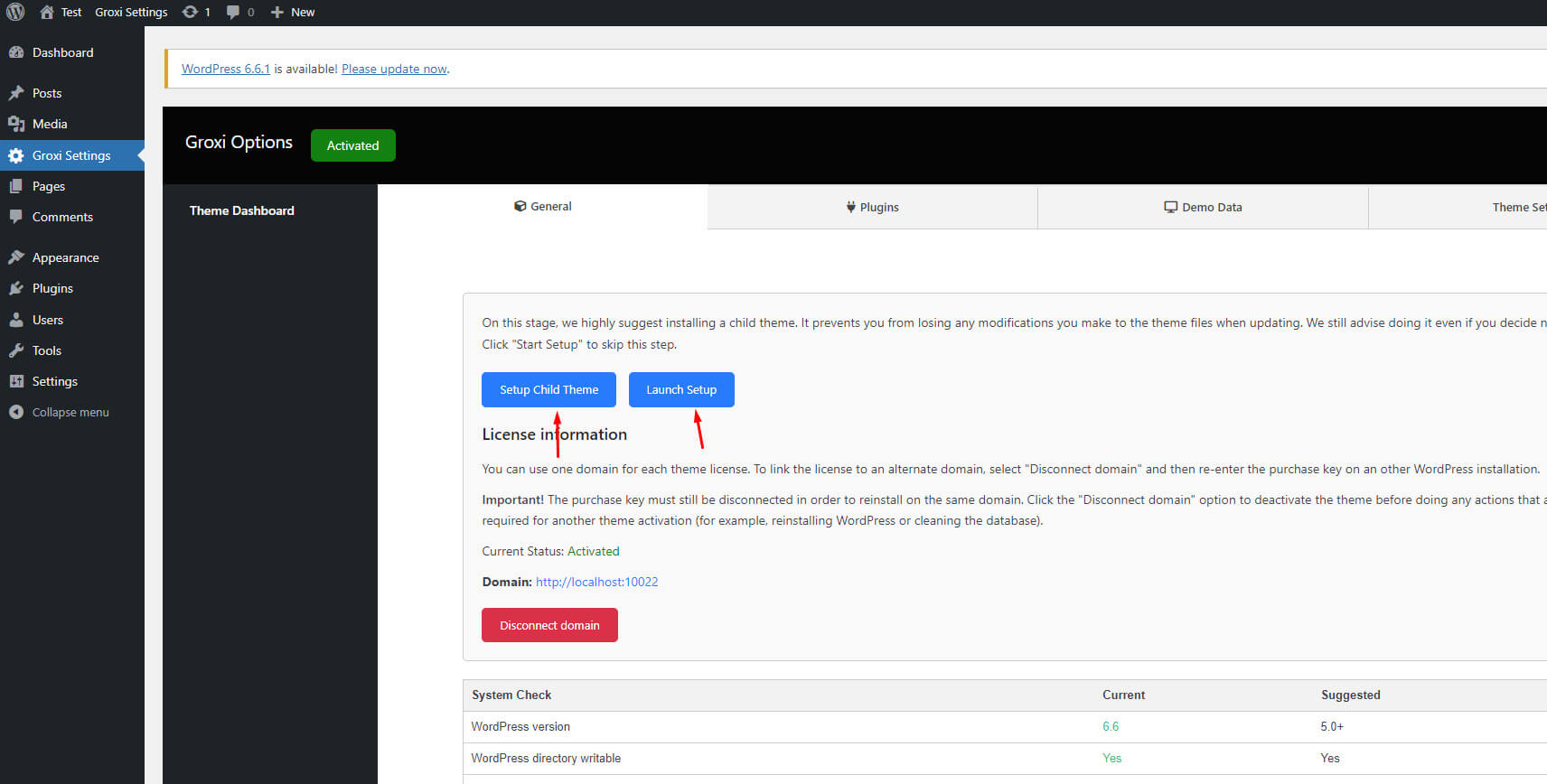This screenshot has width=1547, height=784.
Task: Click the Please update now link
Action: (x=394, y=69)
